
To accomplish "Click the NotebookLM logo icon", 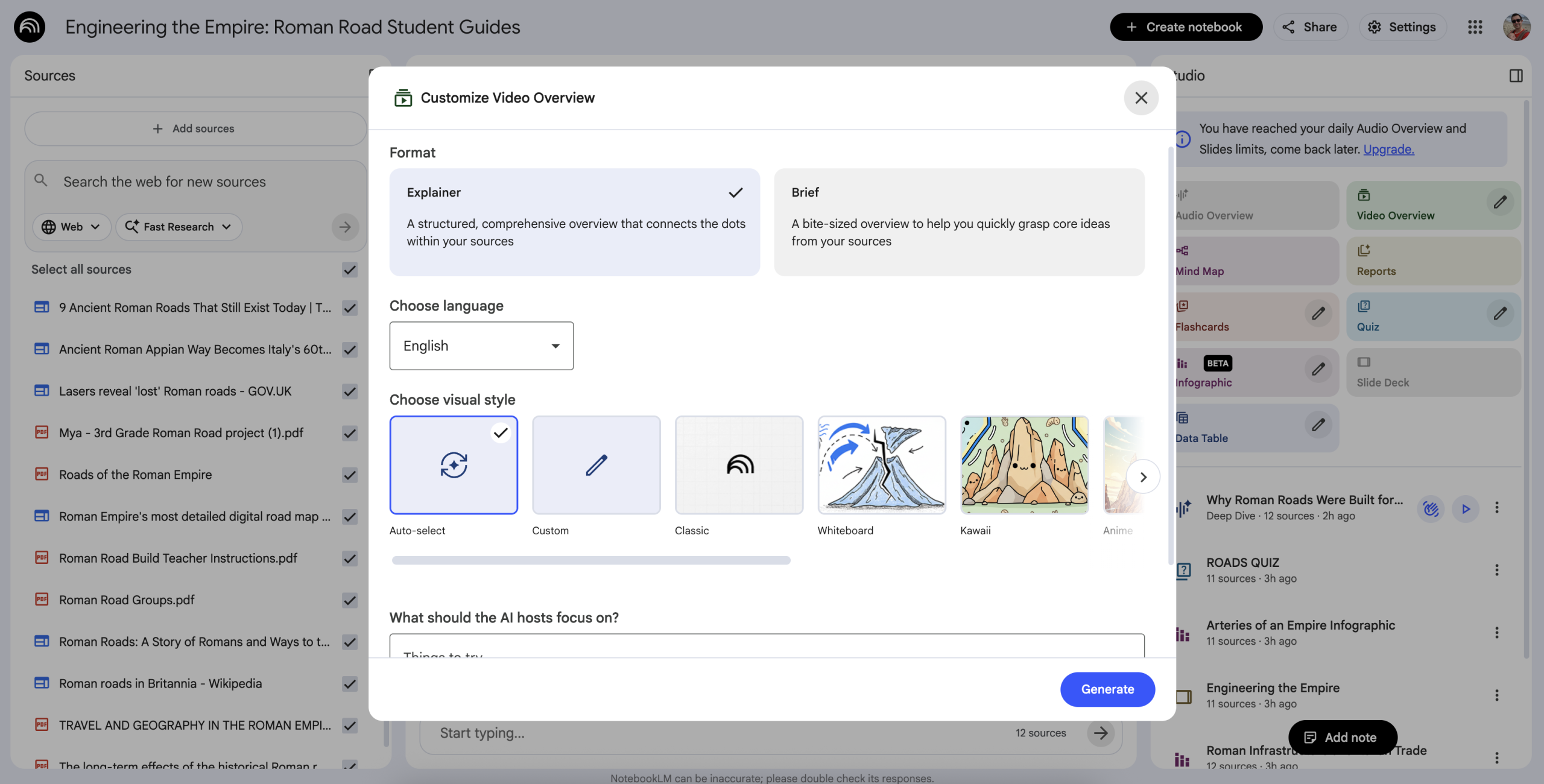I will pos(30,27).
